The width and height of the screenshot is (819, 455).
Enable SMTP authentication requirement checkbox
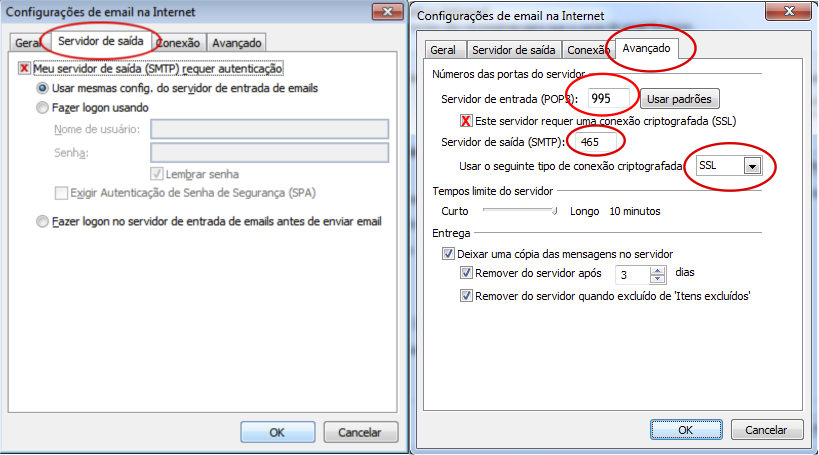(25, 68)
